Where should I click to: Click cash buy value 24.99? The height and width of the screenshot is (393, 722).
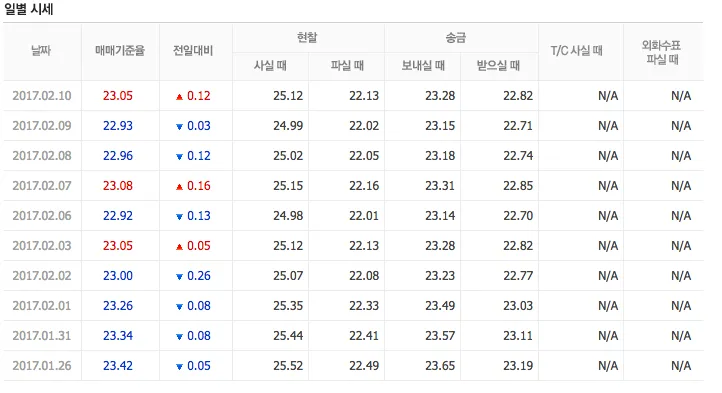coord(288,125)
